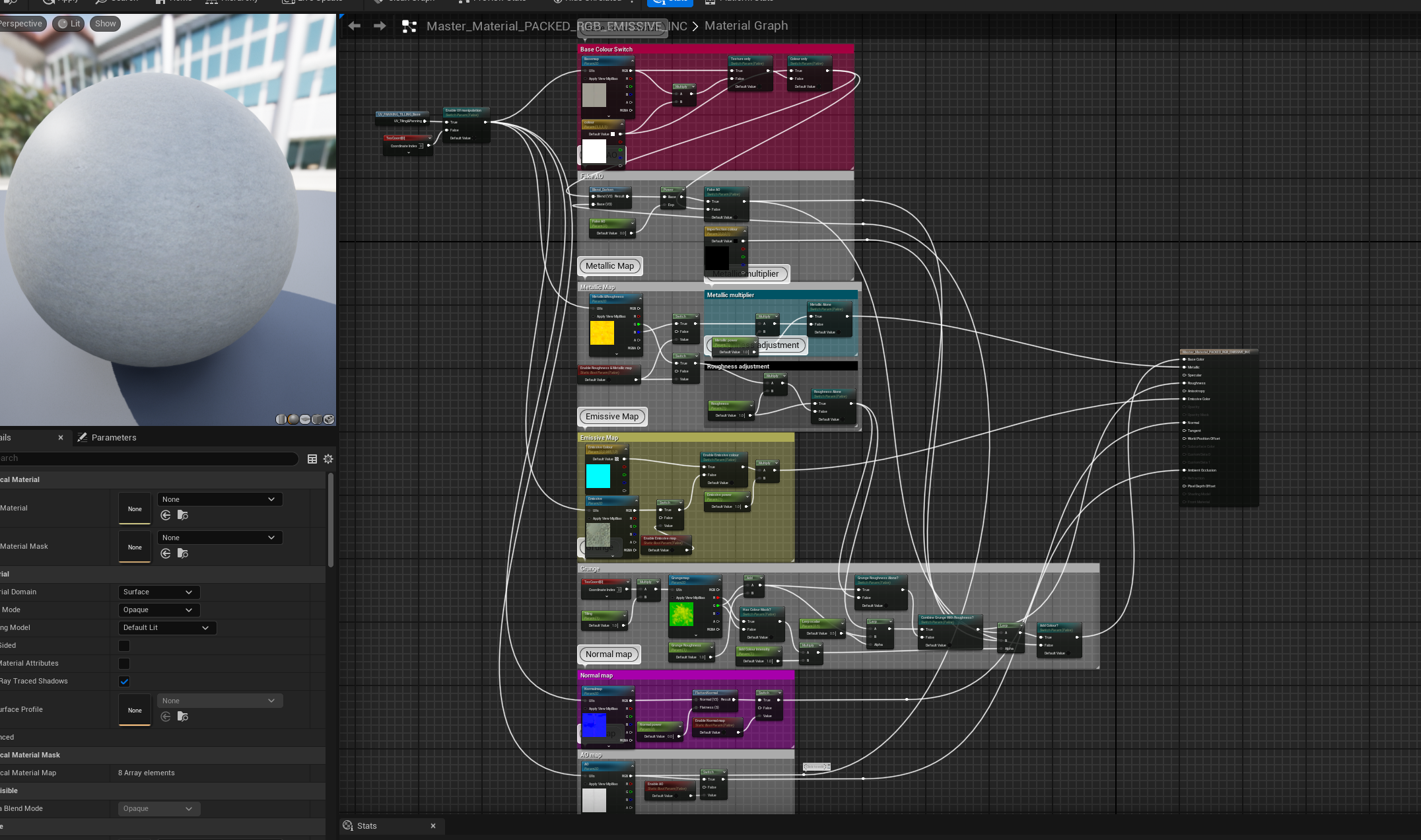
Task: Open the property matrix table icon
Action: (312, 459)
